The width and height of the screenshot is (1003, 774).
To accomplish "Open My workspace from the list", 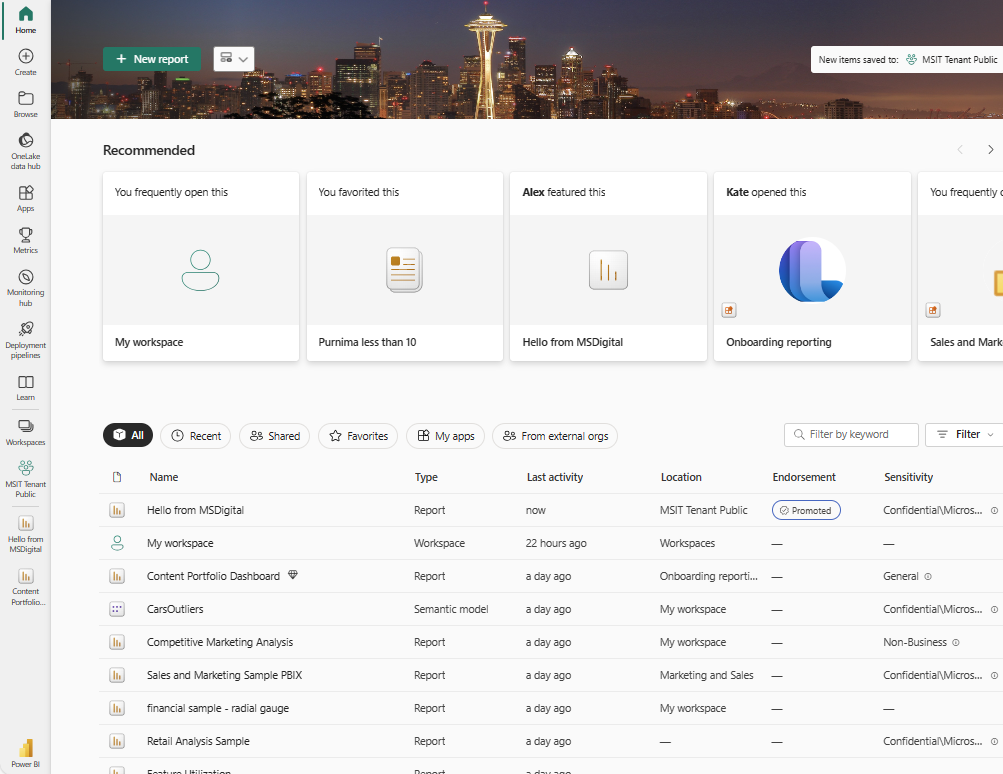I will click(x=180, y=543).
